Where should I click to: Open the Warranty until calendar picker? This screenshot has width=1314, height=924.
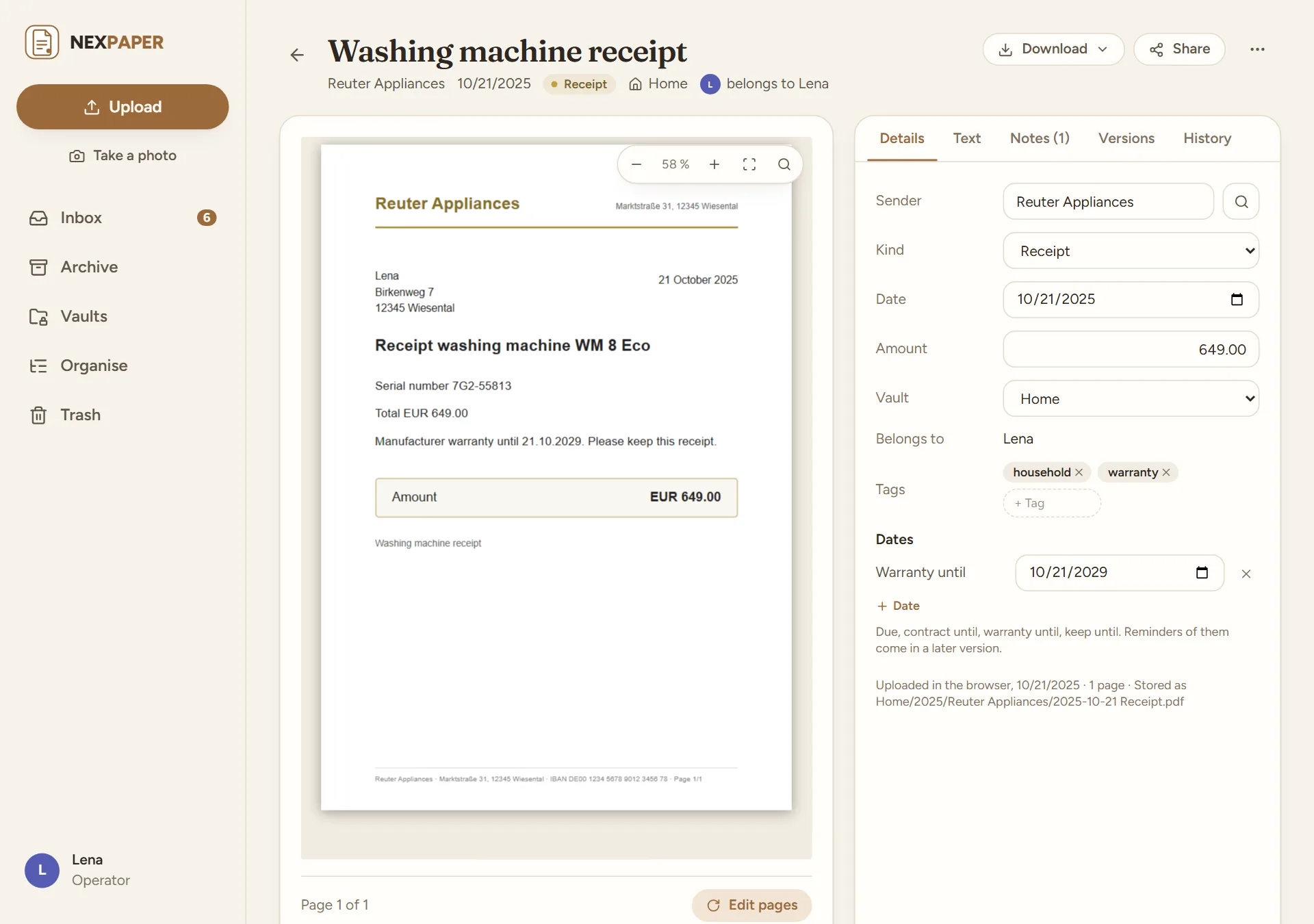point(1202,572)
